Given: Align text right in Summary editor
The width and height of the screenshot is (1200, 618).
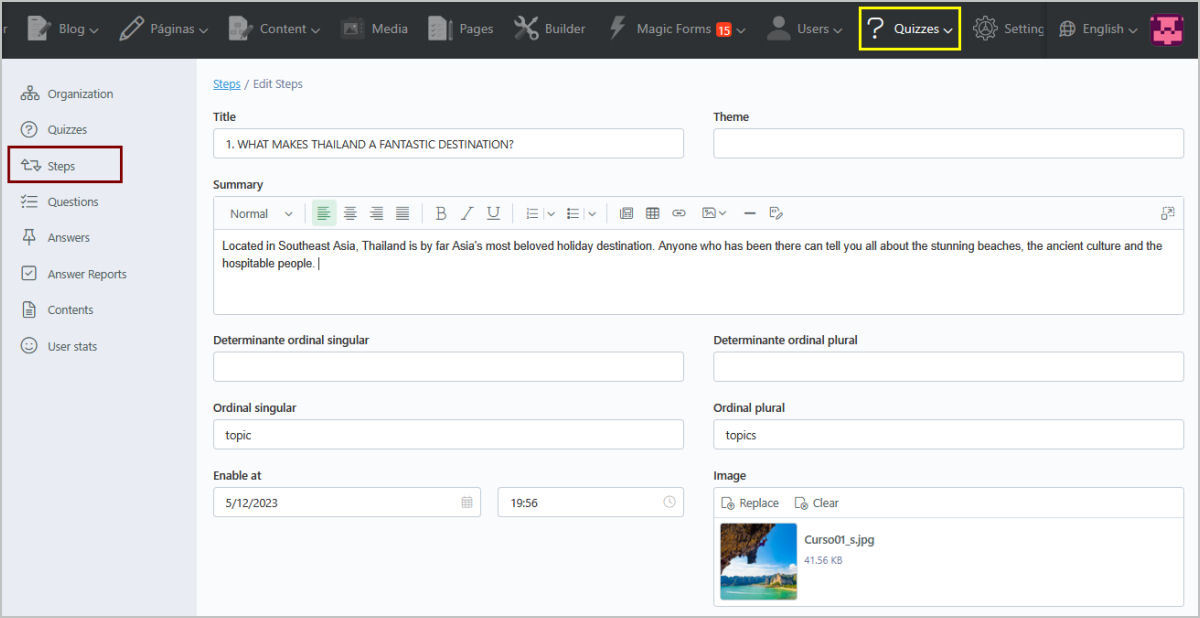Looking at the screenshot, I should (376, 213).
